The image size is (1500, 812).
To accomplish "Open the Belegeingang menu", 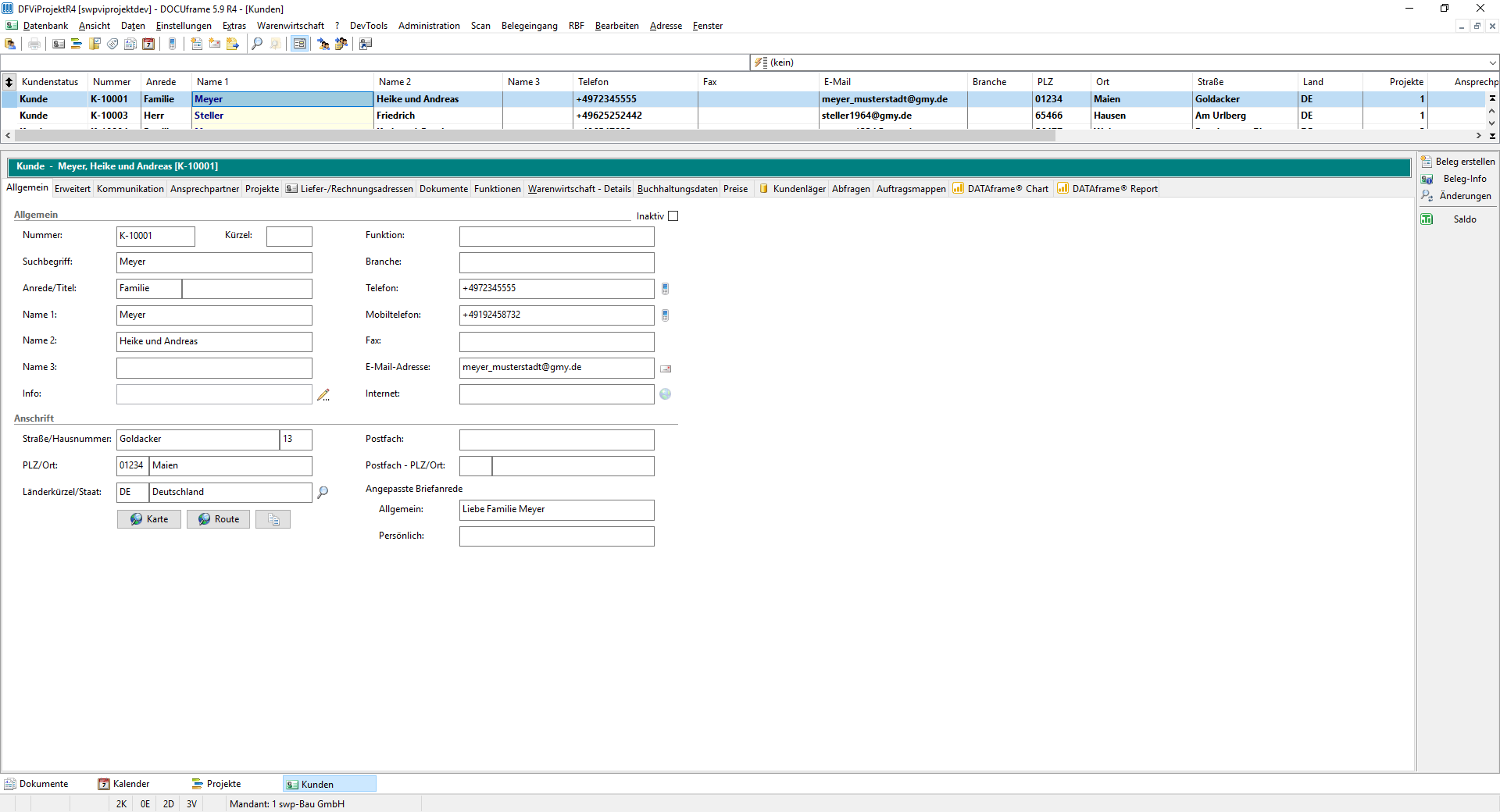I will 530,26.
